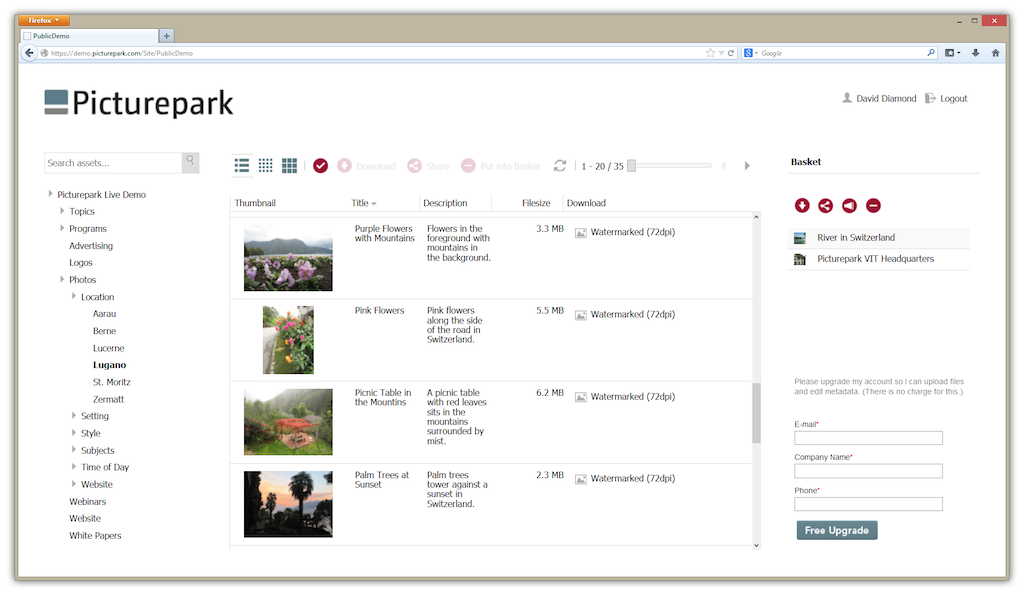Image resolution: width=1024 pixels, height=595 pixels.
Task: Remove items from basket with minus icon
Action: (x=873, y=206)
